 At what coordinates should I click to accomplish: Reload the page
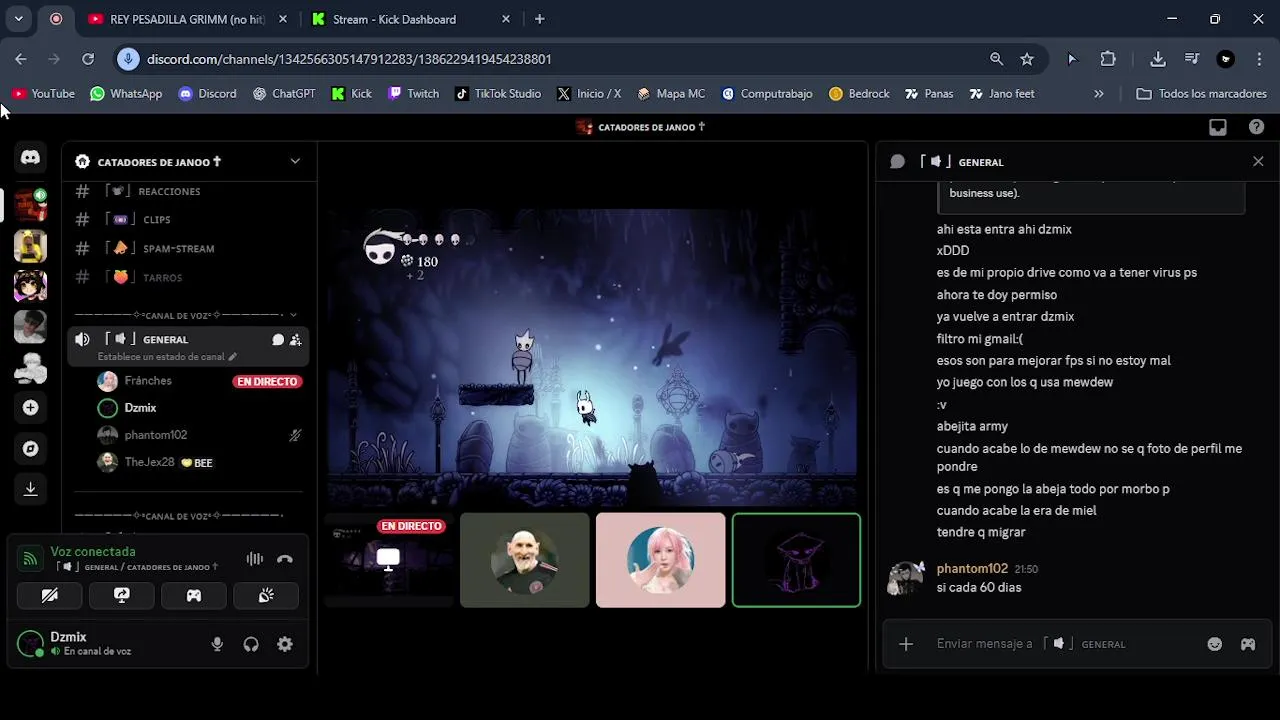click(88, 59)
